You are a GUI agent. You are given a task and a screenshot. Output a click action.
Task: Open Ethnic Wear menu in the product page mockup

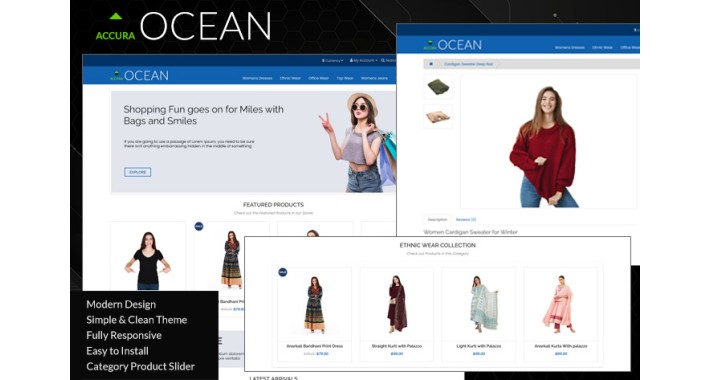click(x=602, y=48)
